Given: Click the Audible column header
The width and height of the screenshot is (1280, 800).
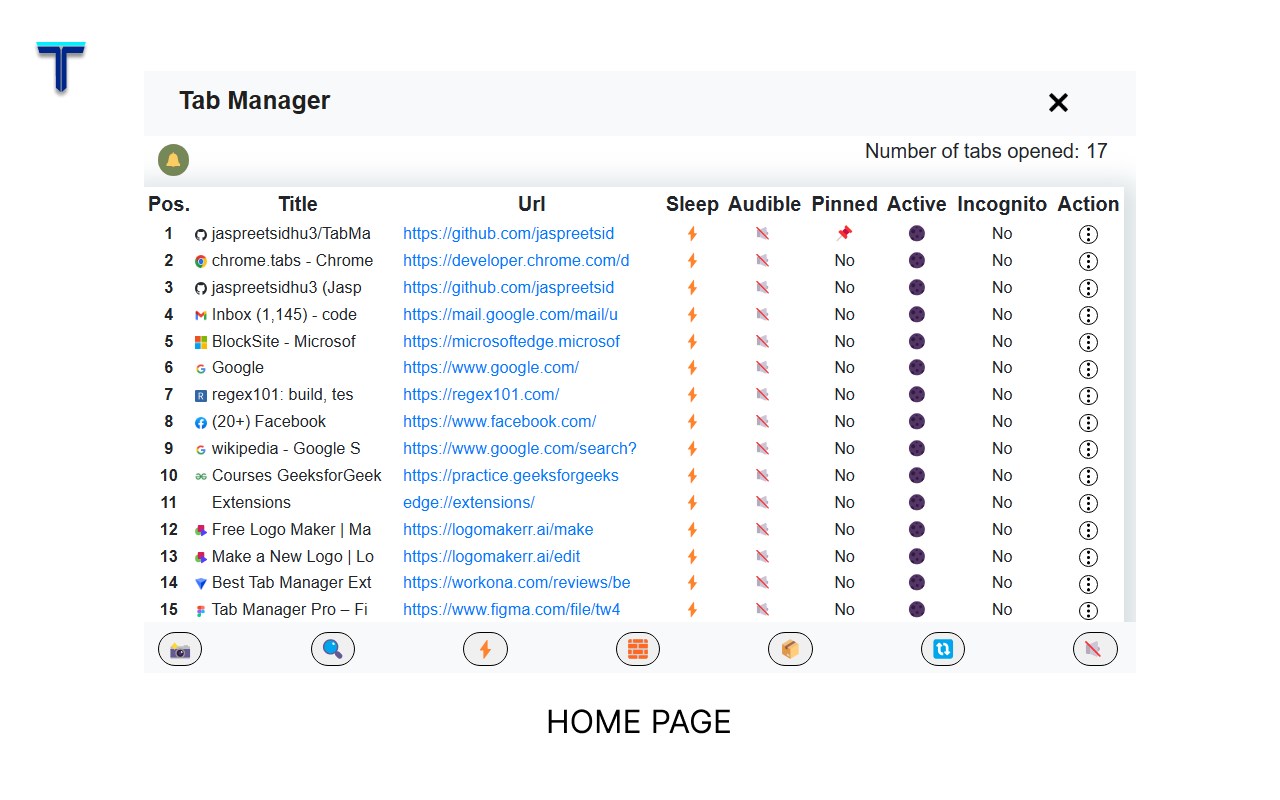Looking at the screenshot, I should point(764,204).
